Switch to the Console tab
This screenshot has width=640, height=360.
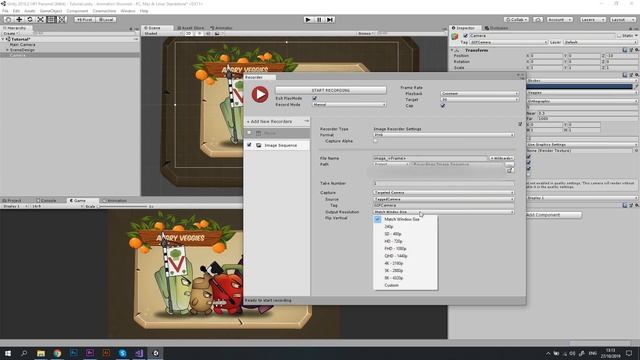tap(47, 201)
